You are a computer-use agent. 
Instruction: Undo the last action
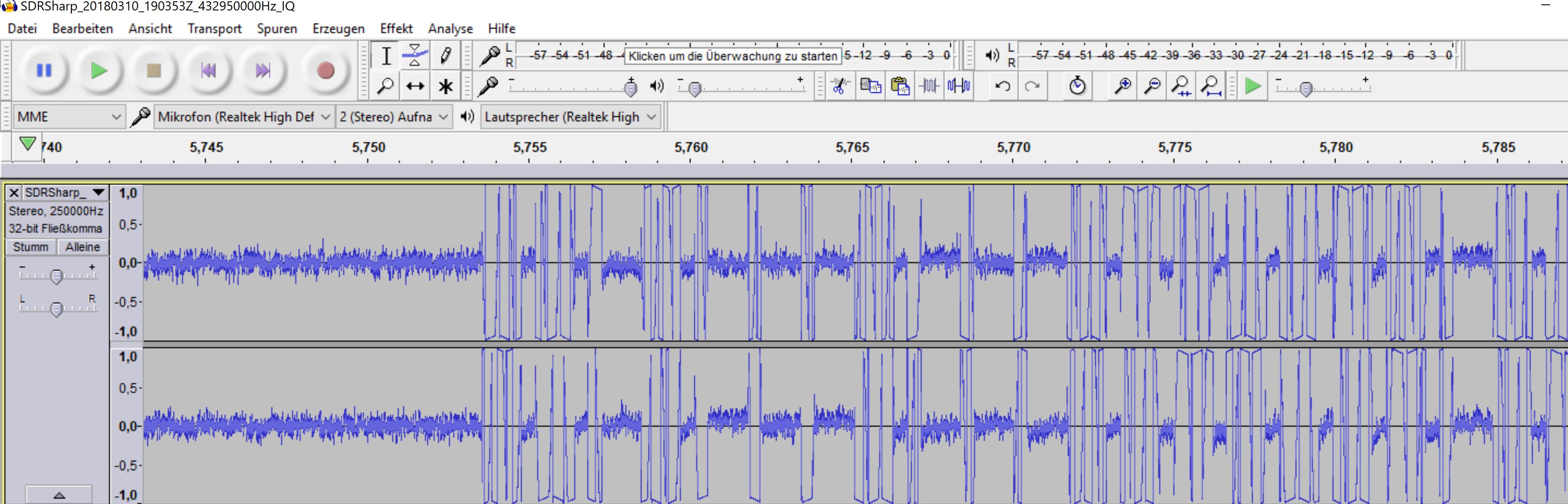(x=1002, y=86)
